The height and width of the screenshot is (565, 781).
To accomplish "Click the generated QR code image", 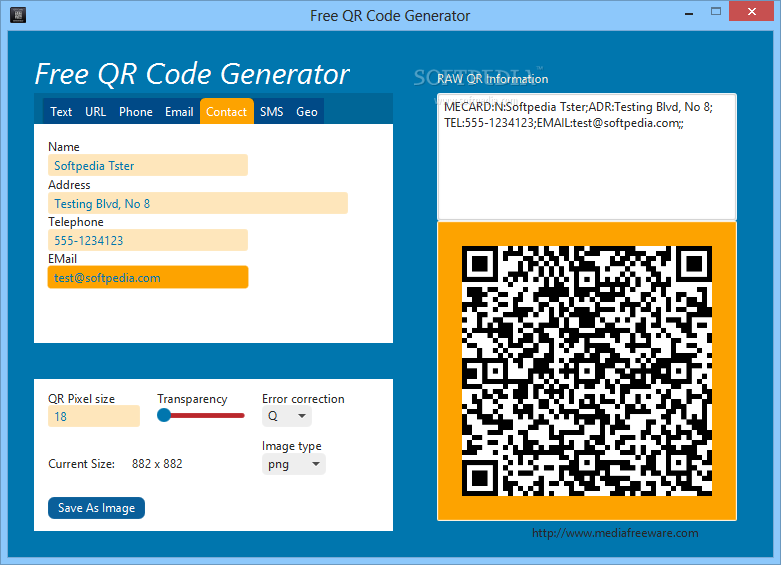I will (x=587, y=371).
